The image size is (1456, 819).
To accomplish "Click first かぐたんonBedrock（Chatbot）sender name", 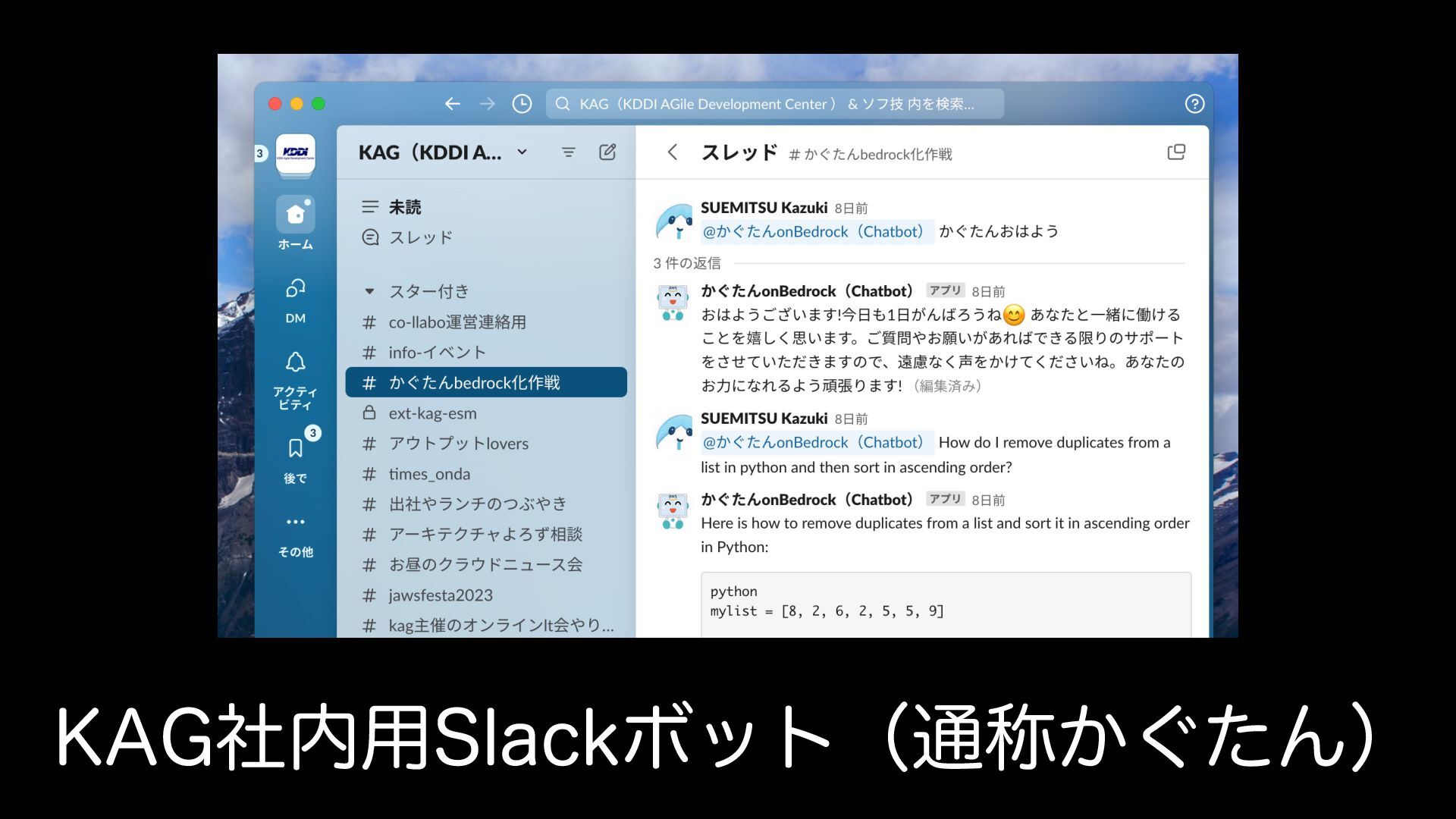I will [x=808, y=291].
